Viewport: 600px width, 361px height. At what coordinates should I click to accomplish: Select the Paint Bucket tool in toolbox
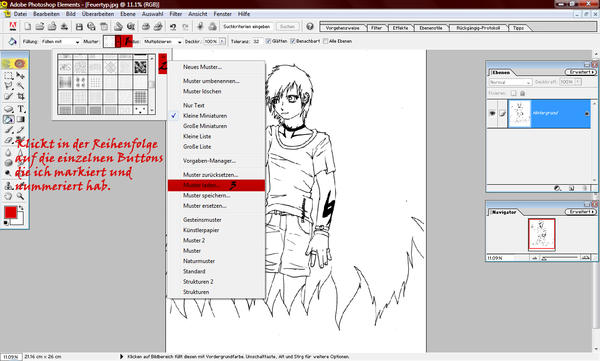pos(8,119)
